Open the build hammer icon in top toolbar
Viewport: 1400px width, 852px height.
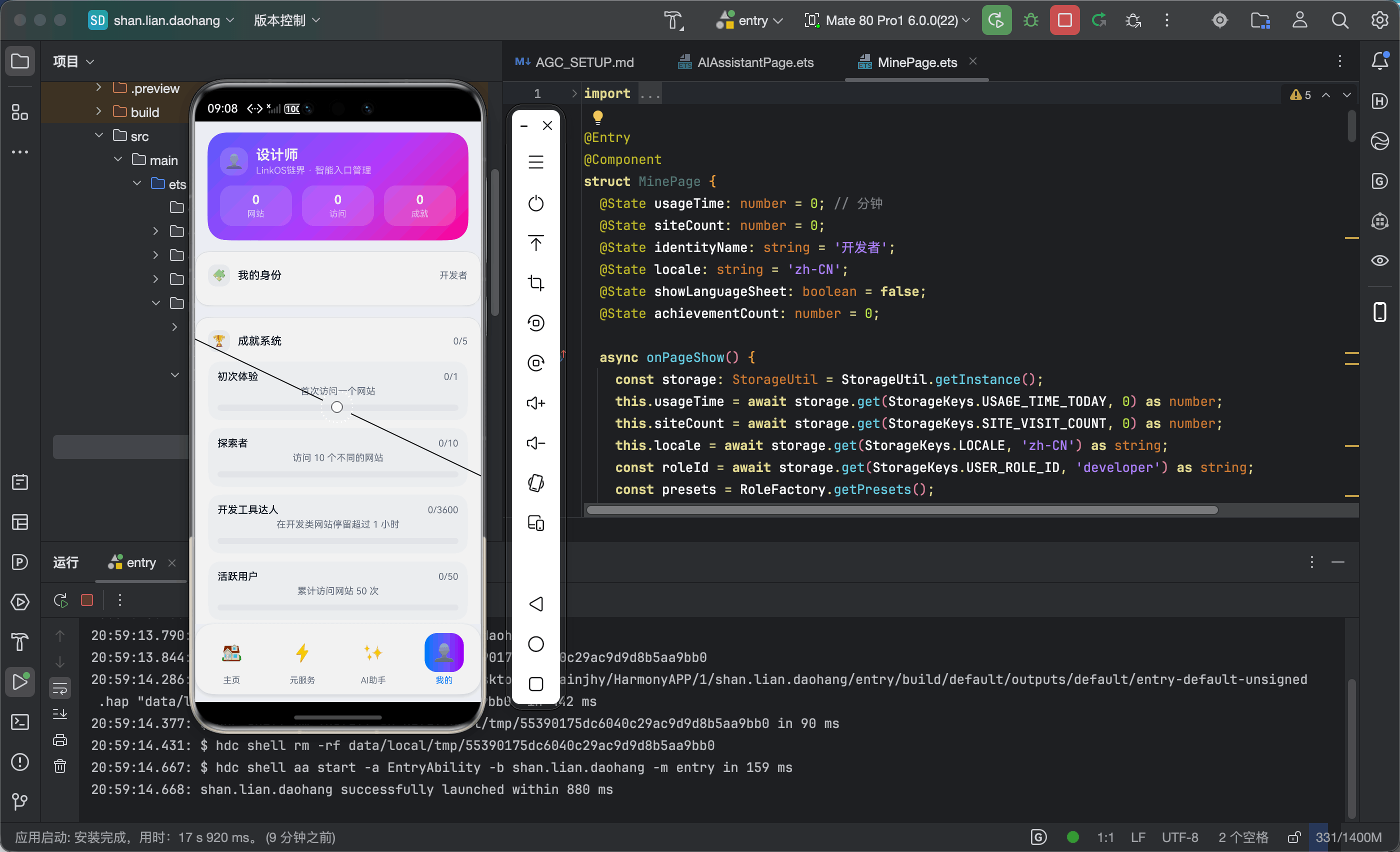point(673,20)
